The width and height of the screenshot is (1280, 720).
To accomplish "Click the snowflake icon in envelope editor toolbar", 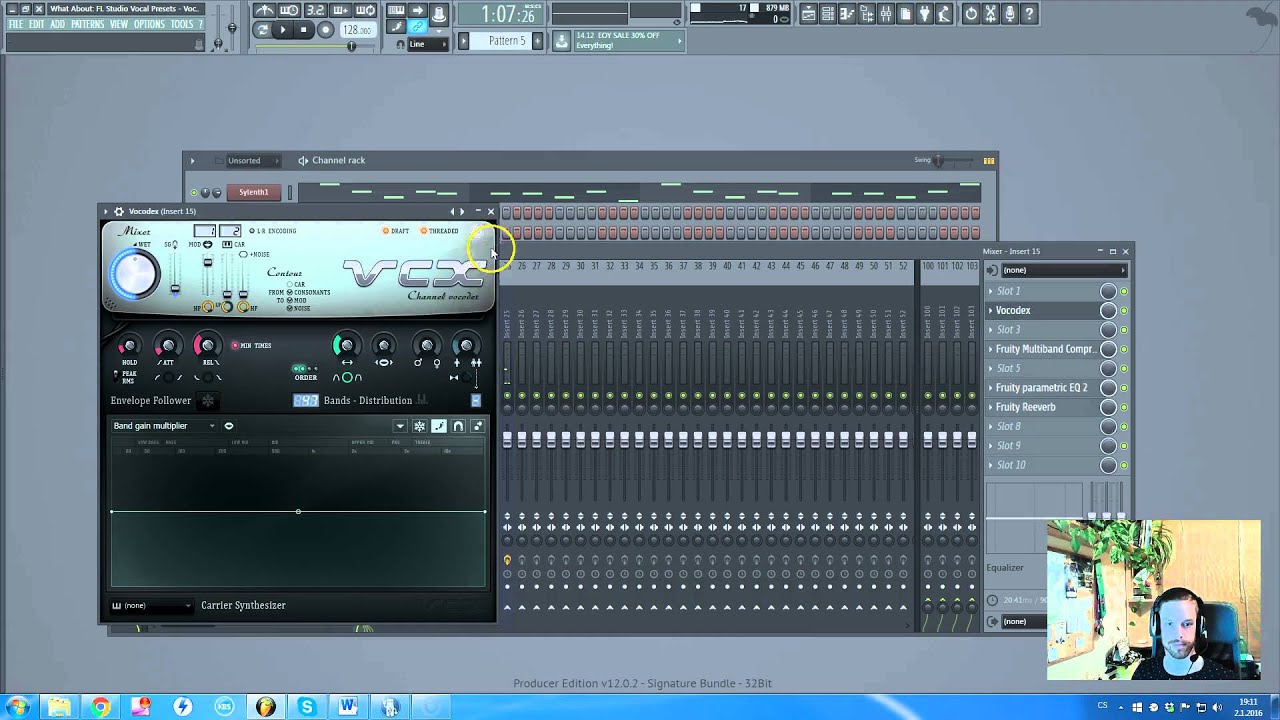I will pyautogui.click(x=419, y=426).
